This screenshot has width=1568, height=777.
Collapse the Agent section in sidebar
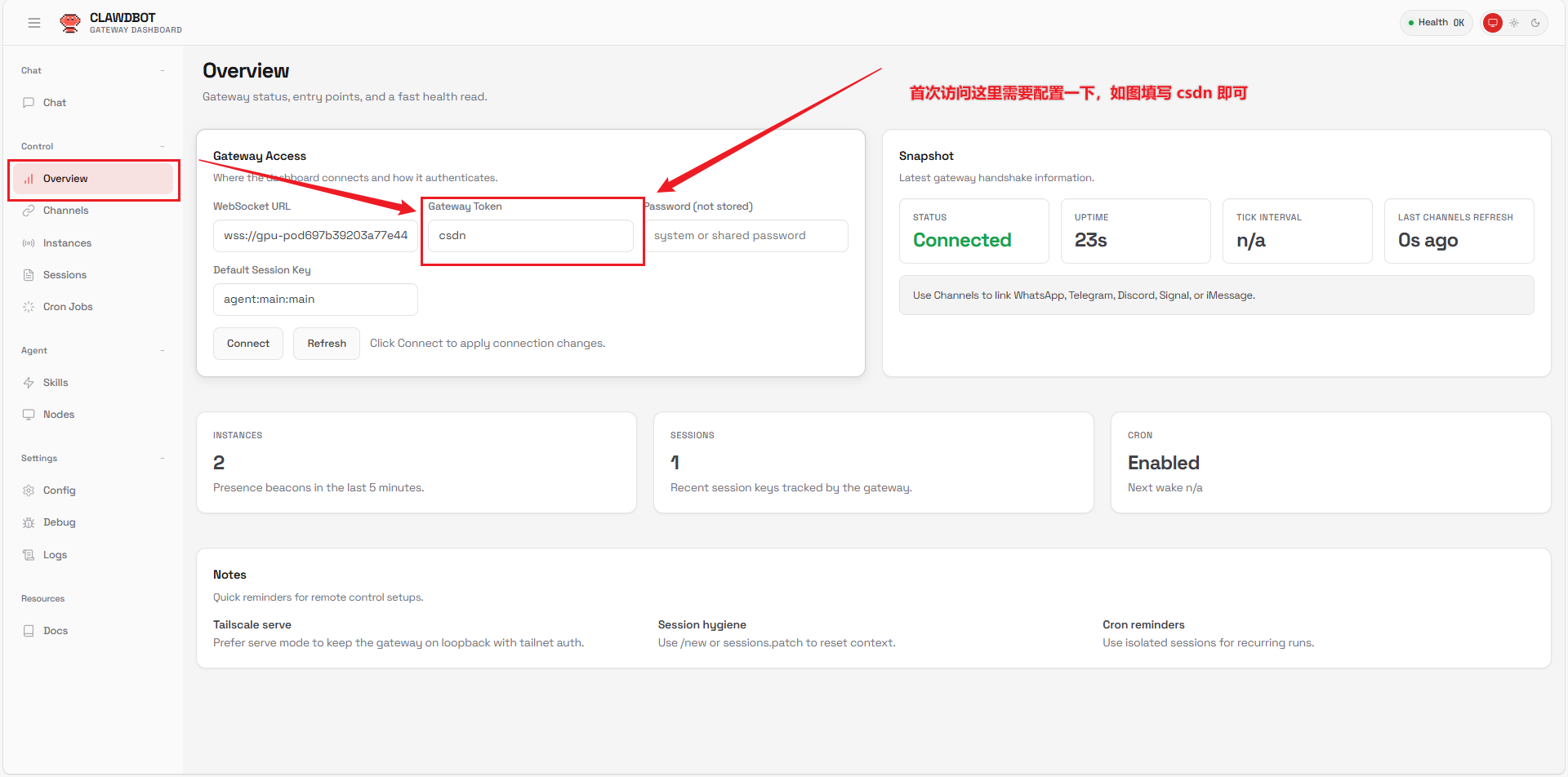[x=163, y=351]
